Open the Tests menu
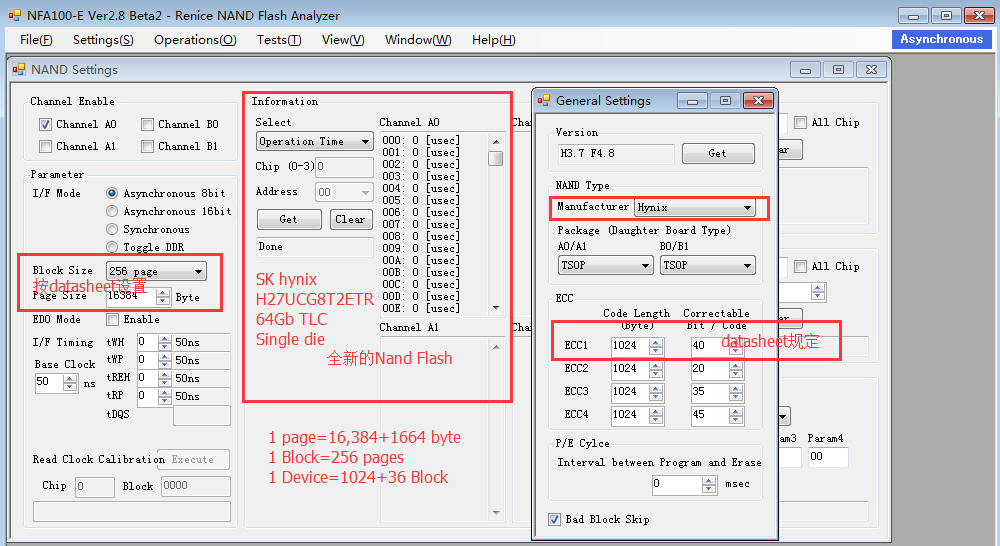Viewport: 1000px width, 546px height. click(x=279, y=40)
